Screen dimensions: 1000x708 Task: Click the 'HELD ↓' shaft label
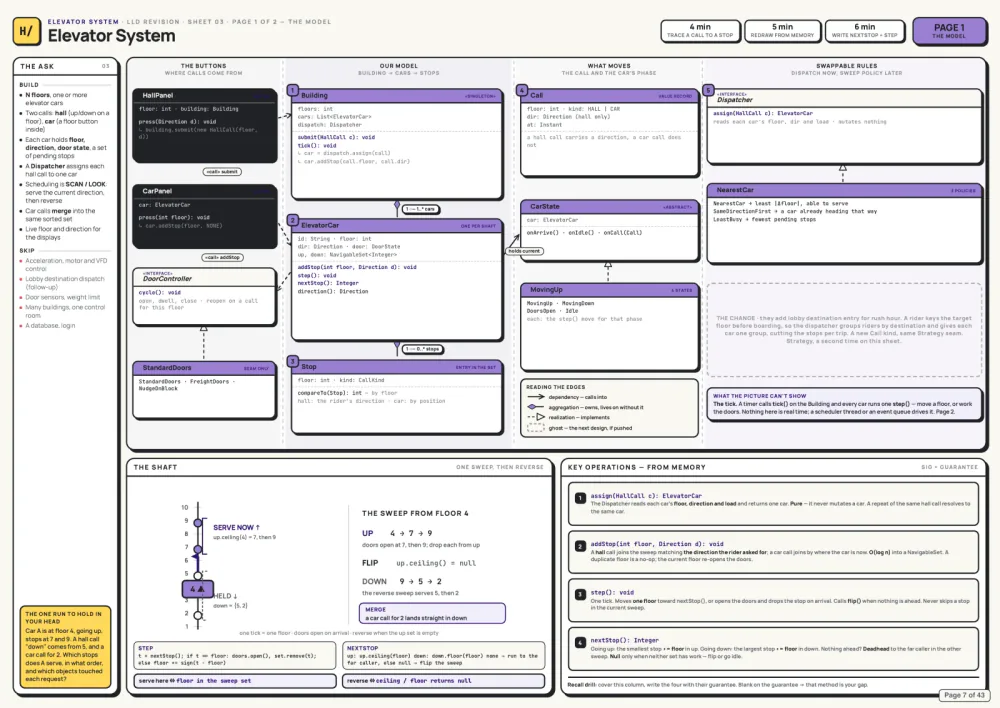[225, 596]
